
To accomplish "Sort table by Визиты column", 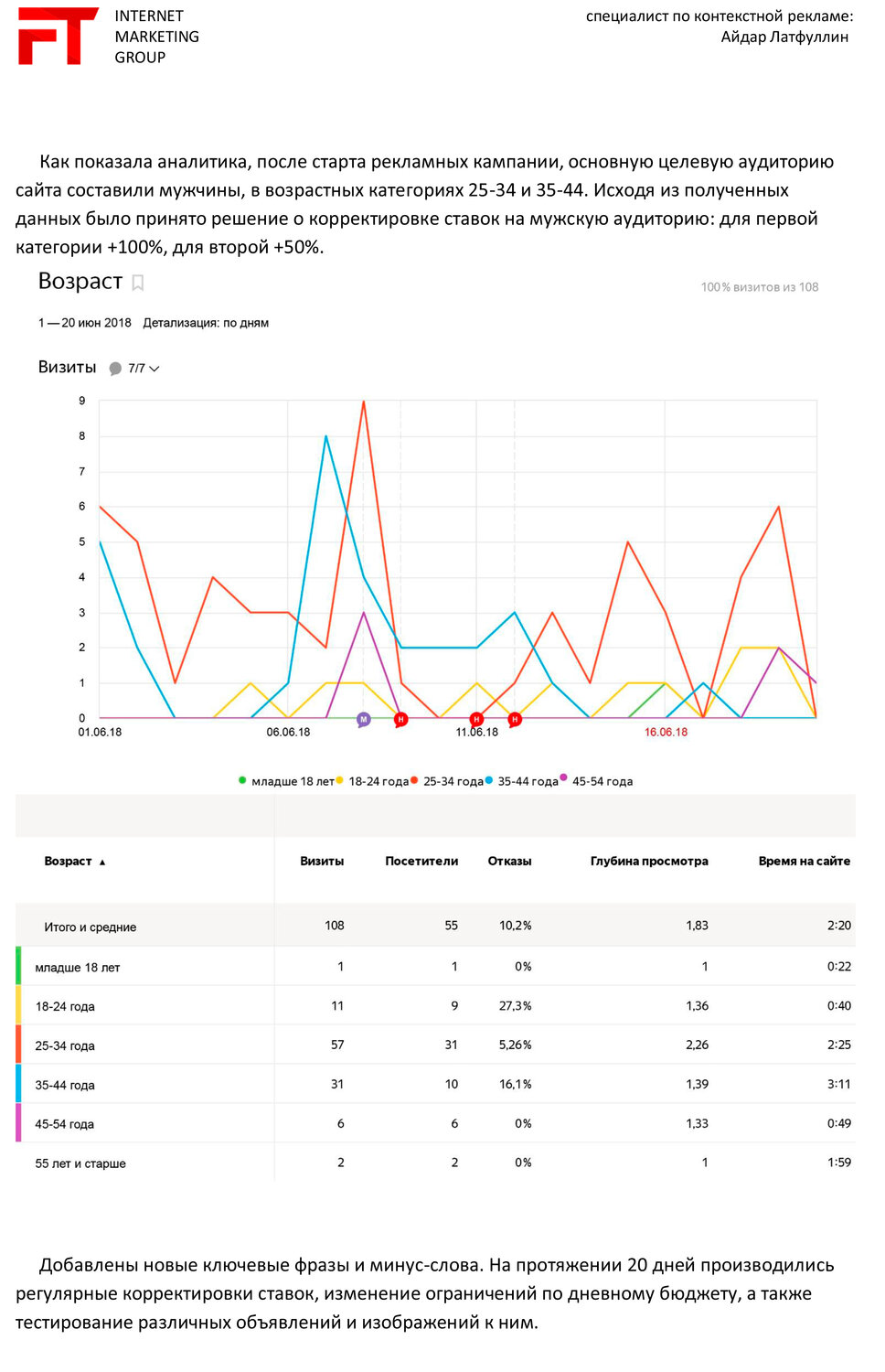I will tap(322, 861).
